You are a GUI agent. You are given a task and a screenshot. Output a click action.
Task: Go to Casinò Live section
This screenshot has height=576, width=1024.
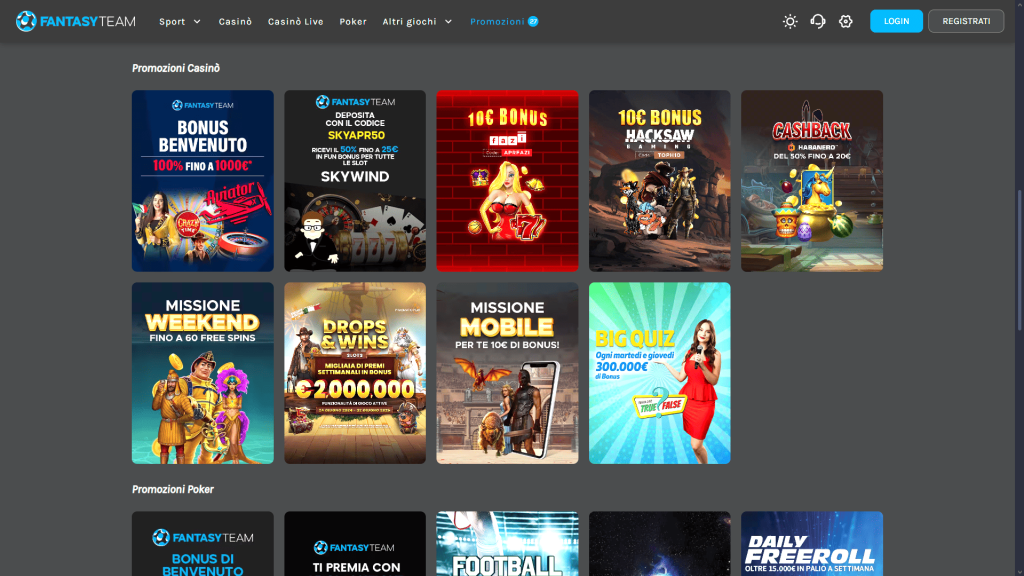click(295, 21)
